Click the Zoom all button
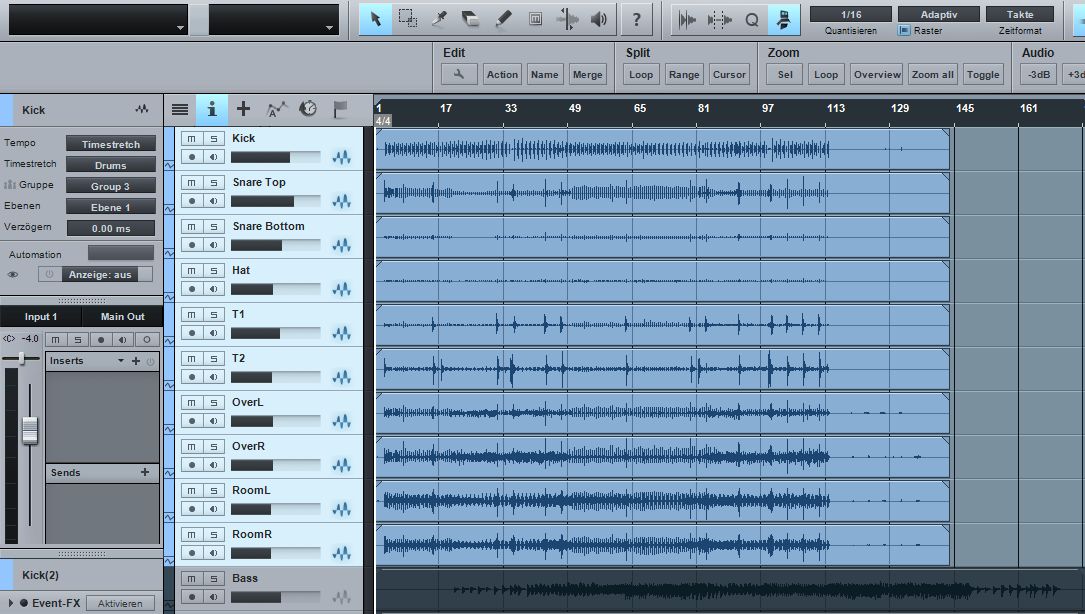This screenshot has width=1085, height=614. pyautogui.click(x=933, y=74)
